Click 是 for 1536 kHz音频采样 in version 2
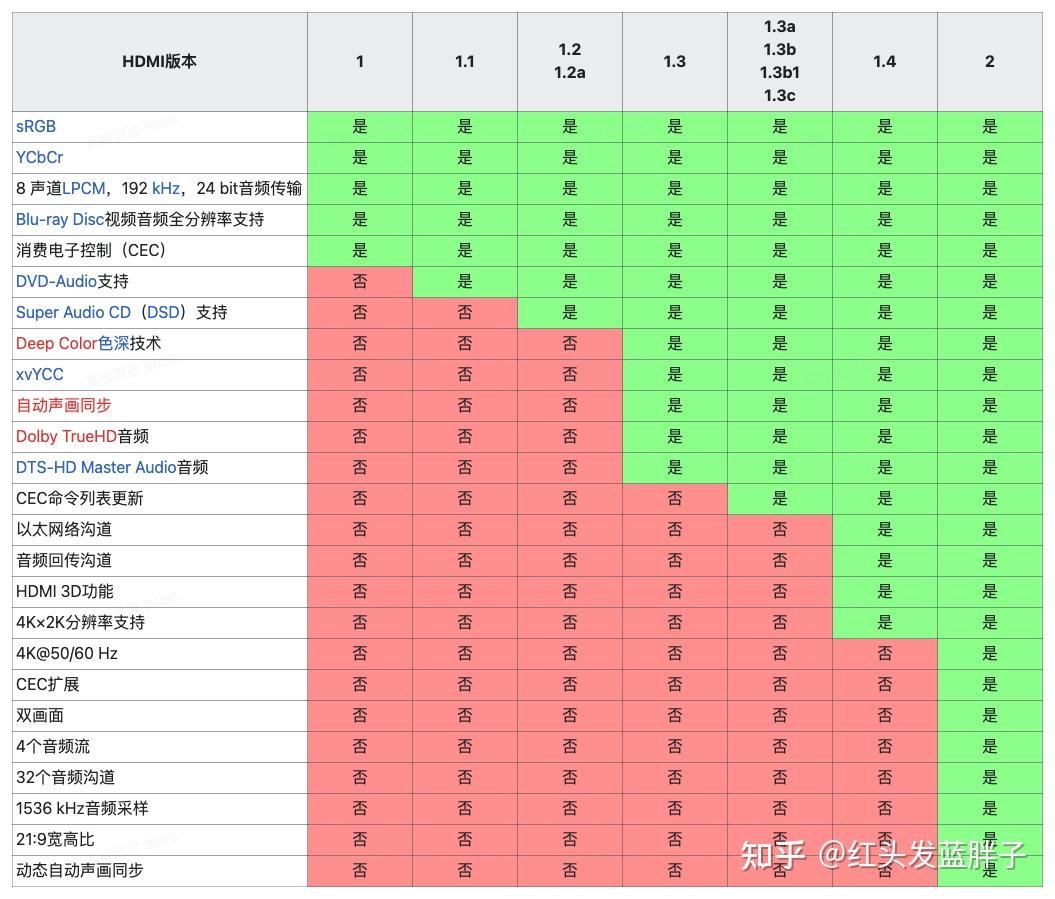1055x899 pixels. click(x=990, y=807)
